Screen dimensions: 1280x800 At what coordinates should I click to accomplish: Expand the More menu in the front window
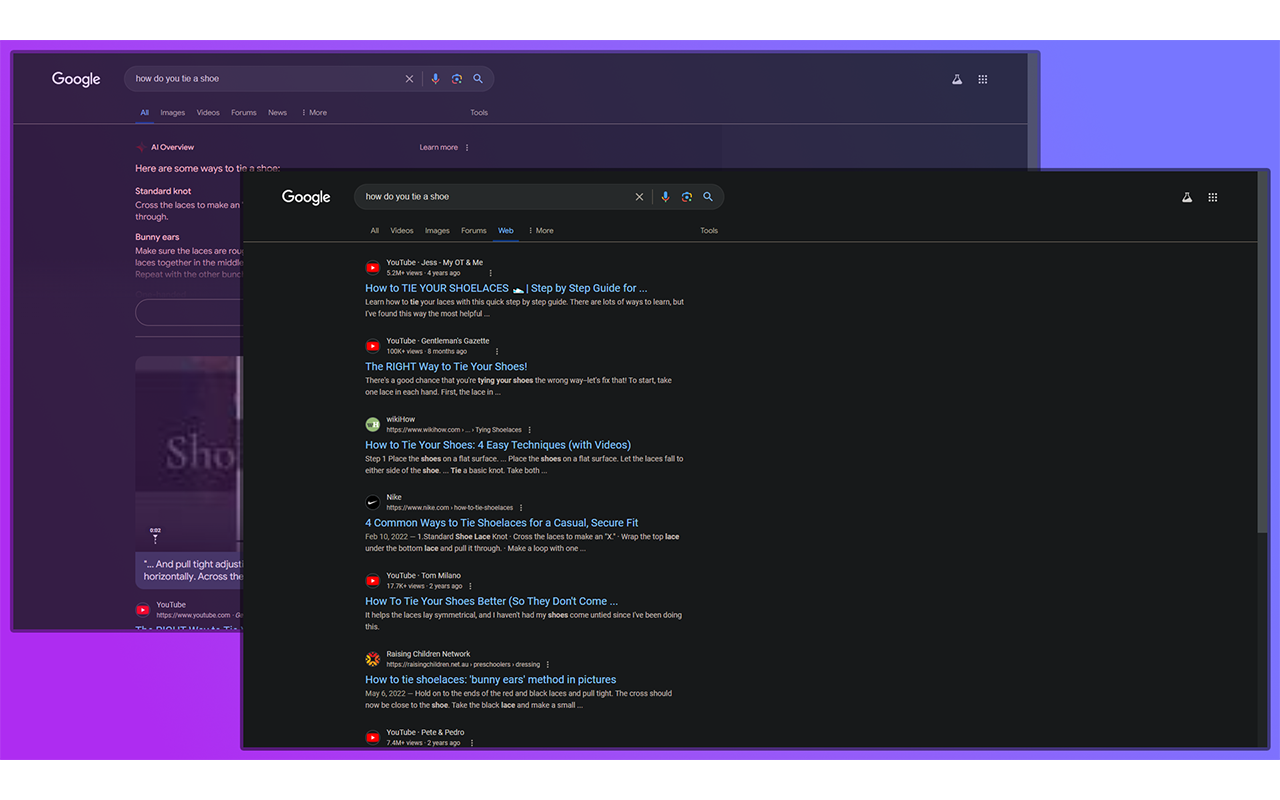tap(541, 231)
